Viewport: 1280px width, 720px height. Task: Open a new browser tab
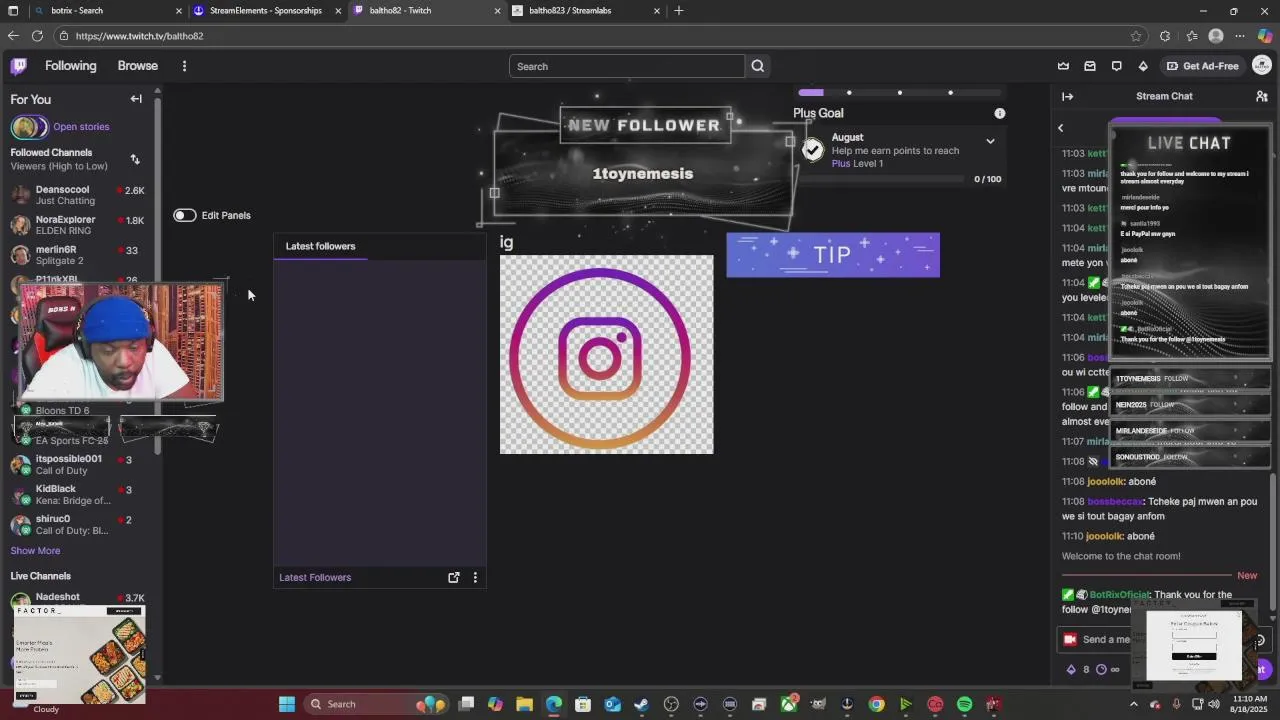coord(679,10)
